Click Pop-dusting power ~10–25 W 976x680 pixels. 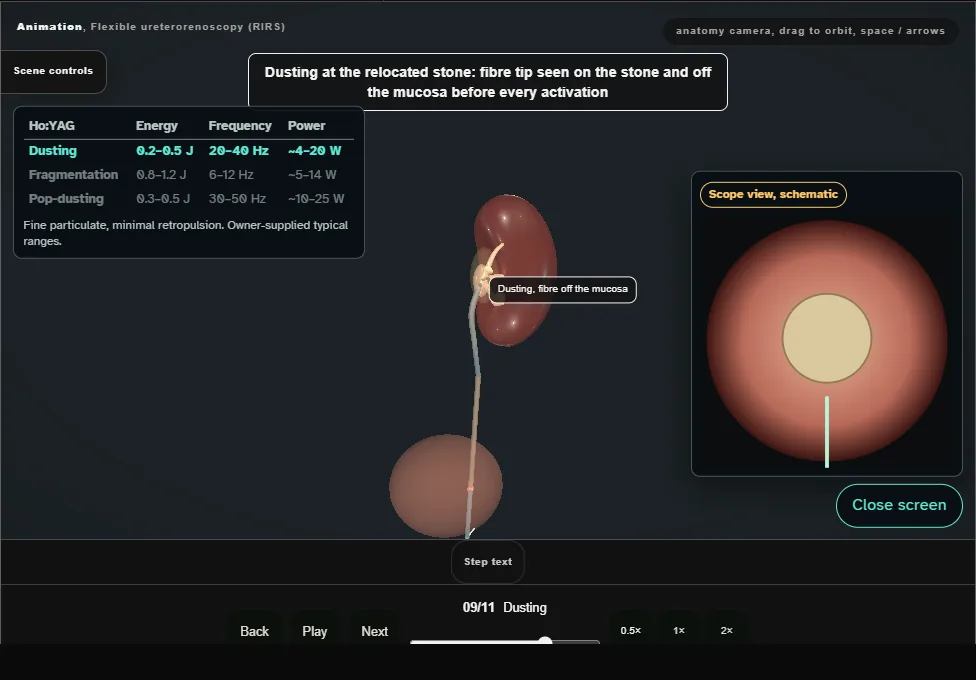point(316,199)
